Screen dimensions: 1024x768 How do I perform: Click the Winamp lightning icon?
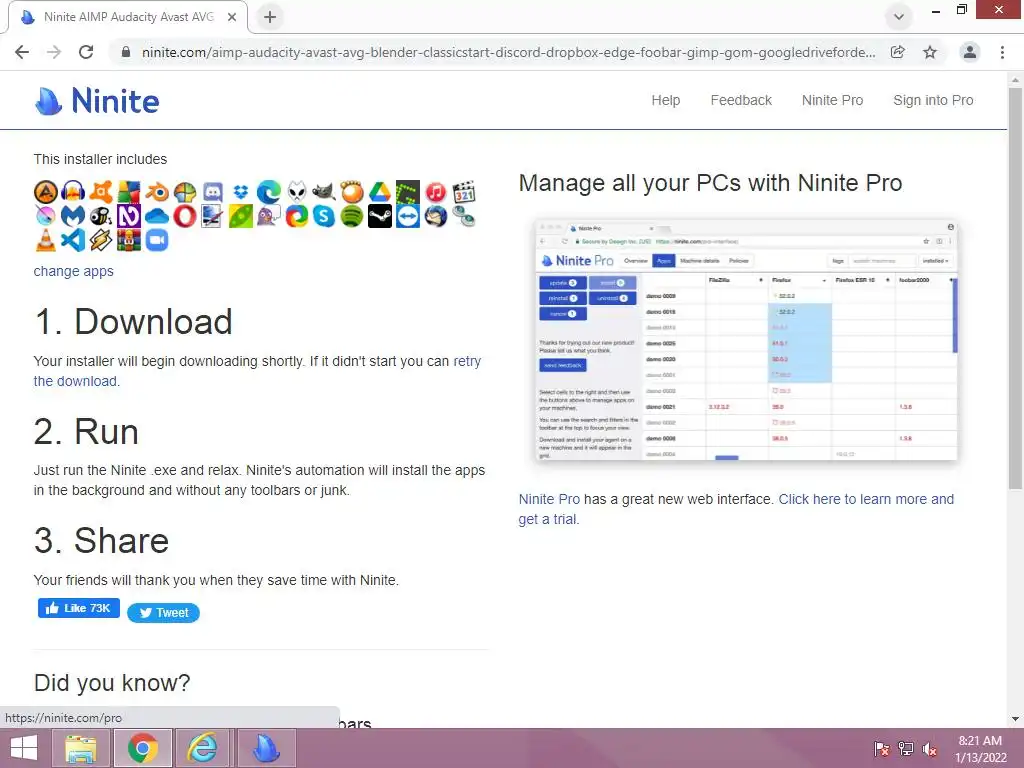(x=101, y=240)
